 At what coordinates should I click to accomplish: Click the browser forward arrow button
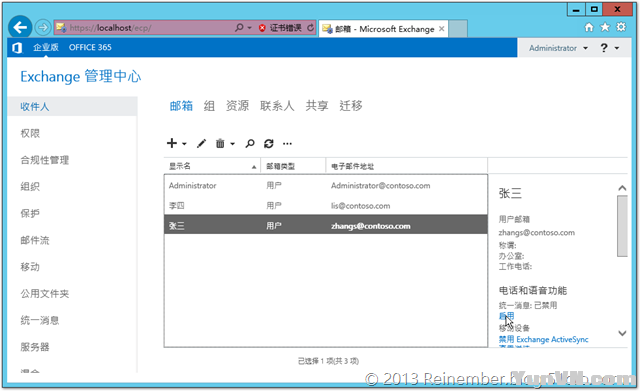tap(42, 28)
